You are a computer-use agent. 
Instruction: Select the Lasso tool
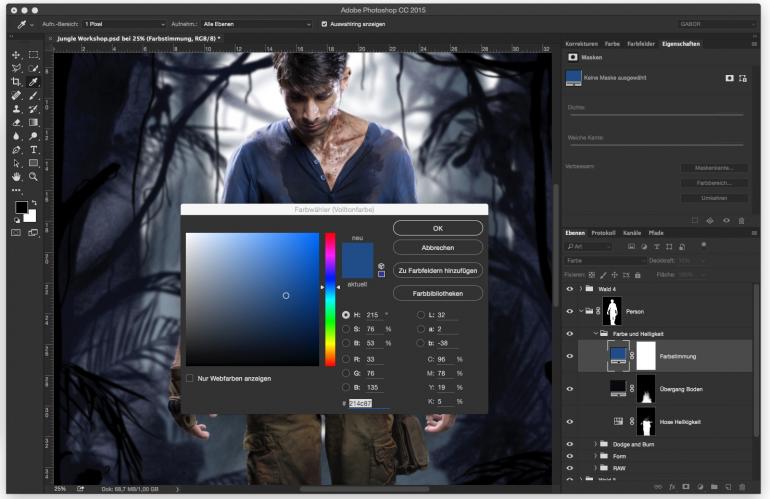click(16, 68)
